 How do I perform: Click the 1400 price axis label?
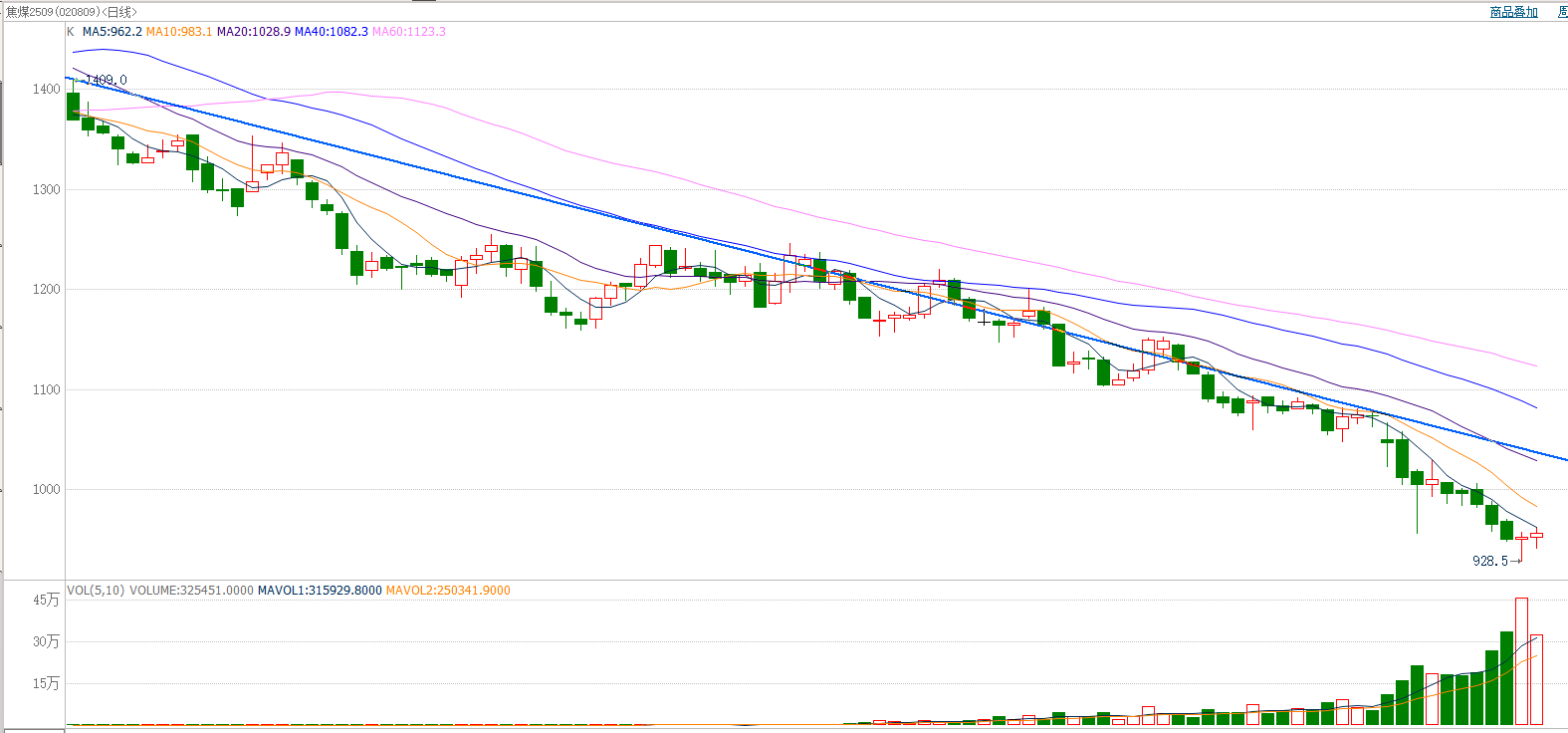(46, 90)
